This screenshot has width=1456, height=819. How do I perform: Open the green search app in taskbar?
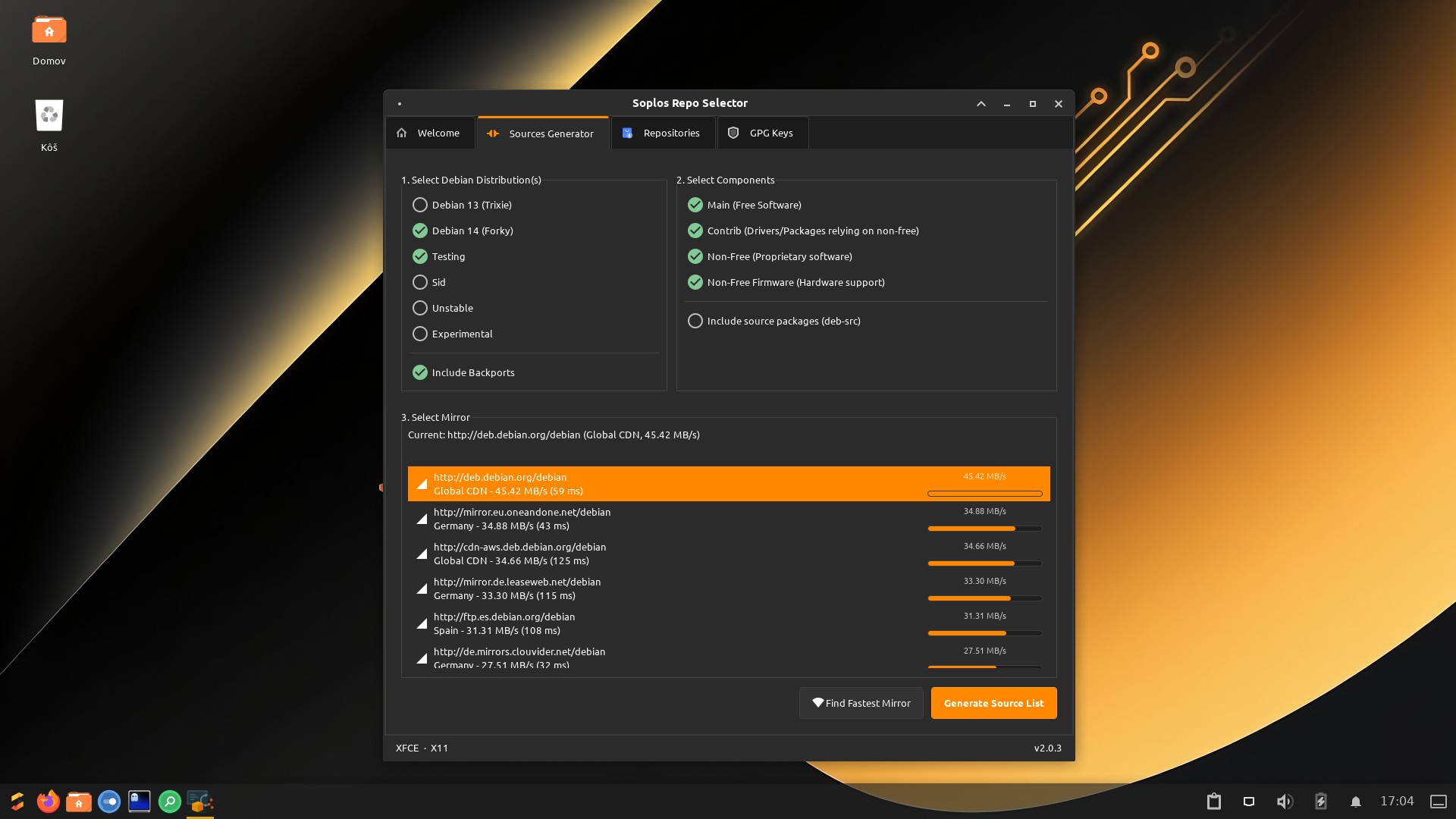pyautogui.click(x=170, y=802)
